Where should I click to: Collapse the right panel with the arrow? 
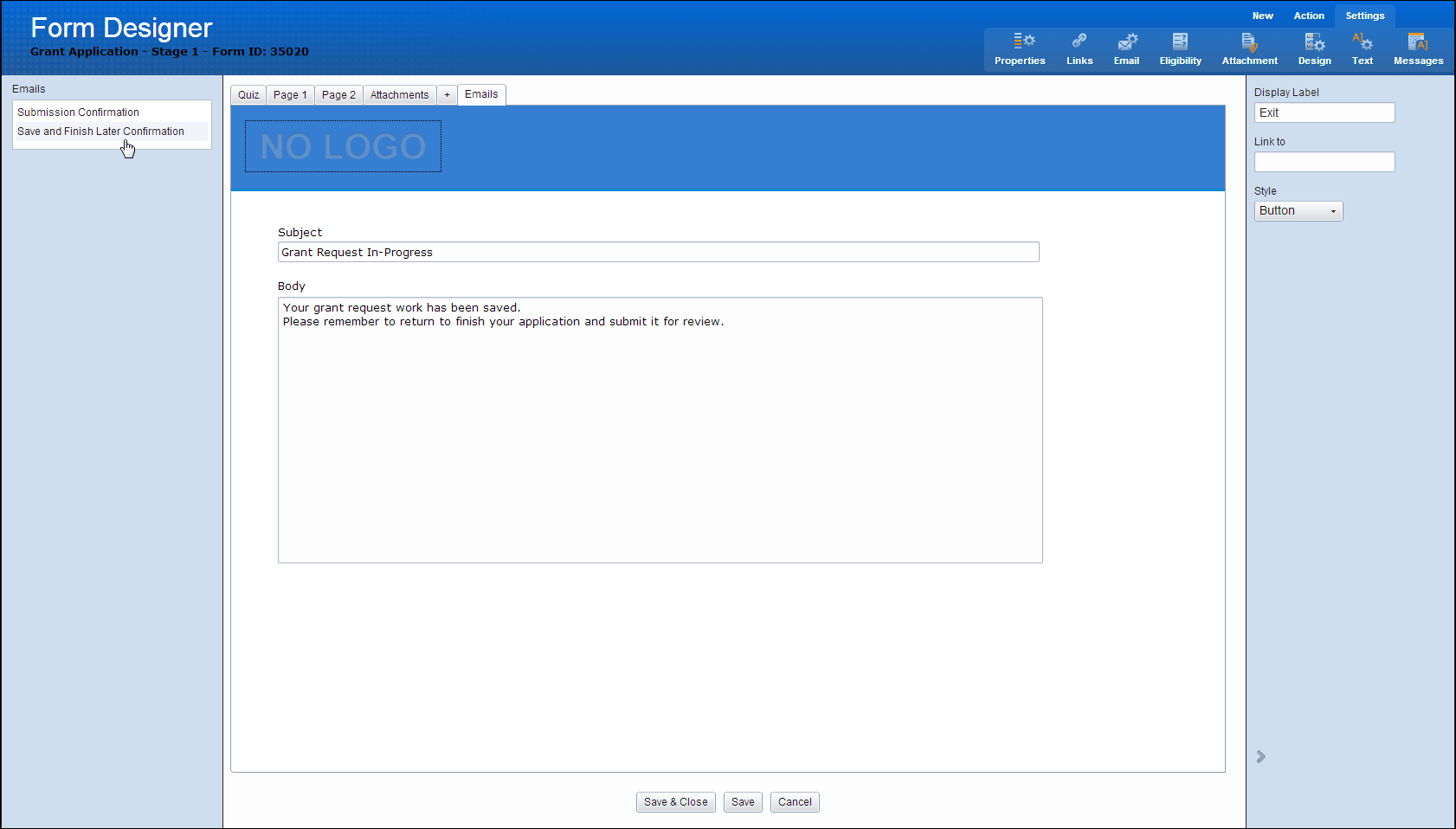(x=1261, y=756)
